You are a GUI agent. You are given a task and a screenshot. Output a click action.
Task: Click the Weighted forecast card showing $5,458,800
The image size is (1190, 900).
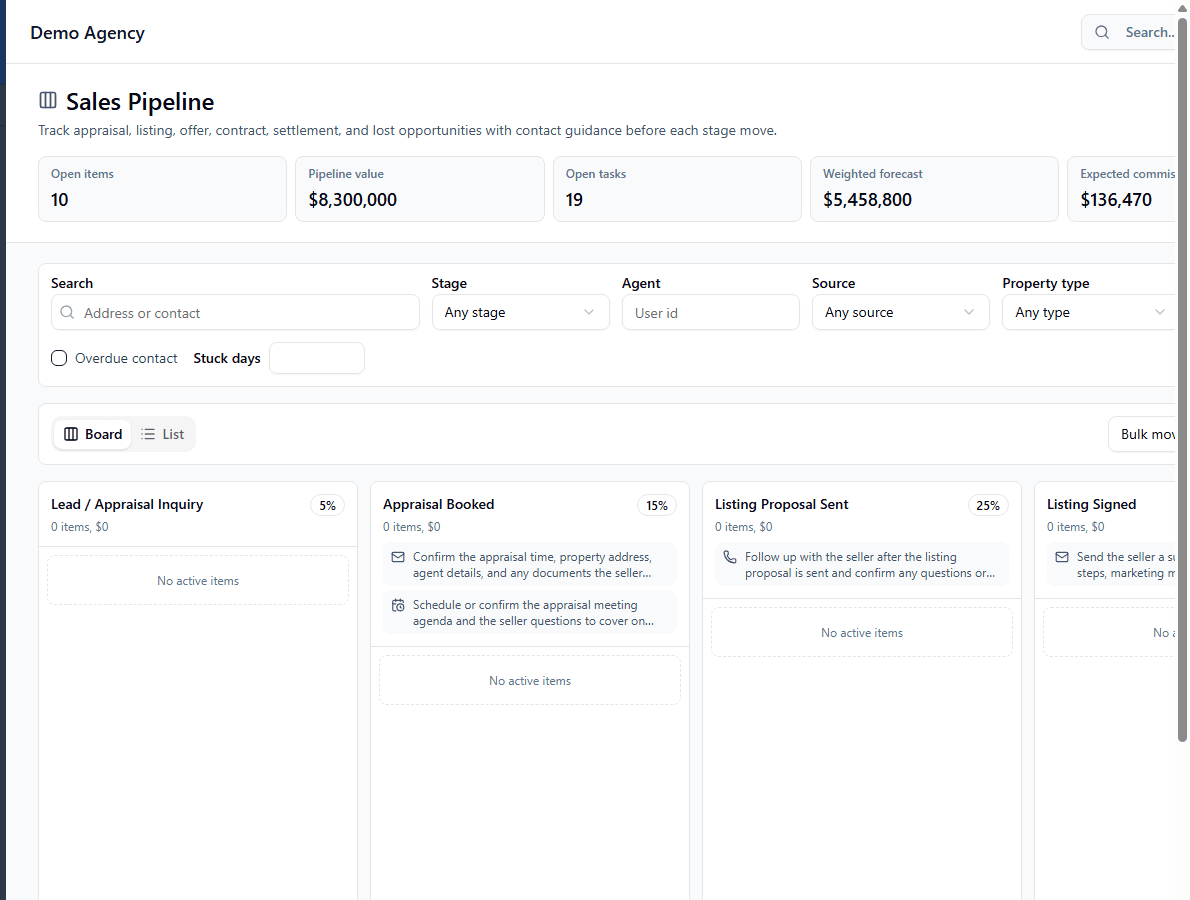tap(934, 189)
